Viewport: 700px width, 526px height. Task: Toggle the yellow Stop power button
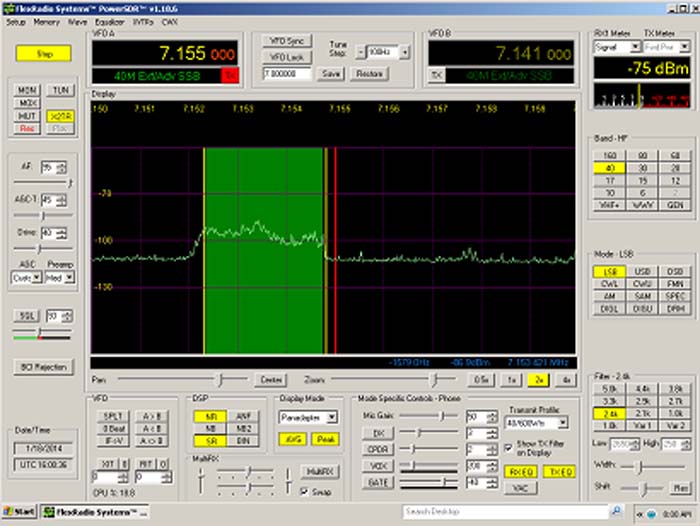tap(44, 54)
